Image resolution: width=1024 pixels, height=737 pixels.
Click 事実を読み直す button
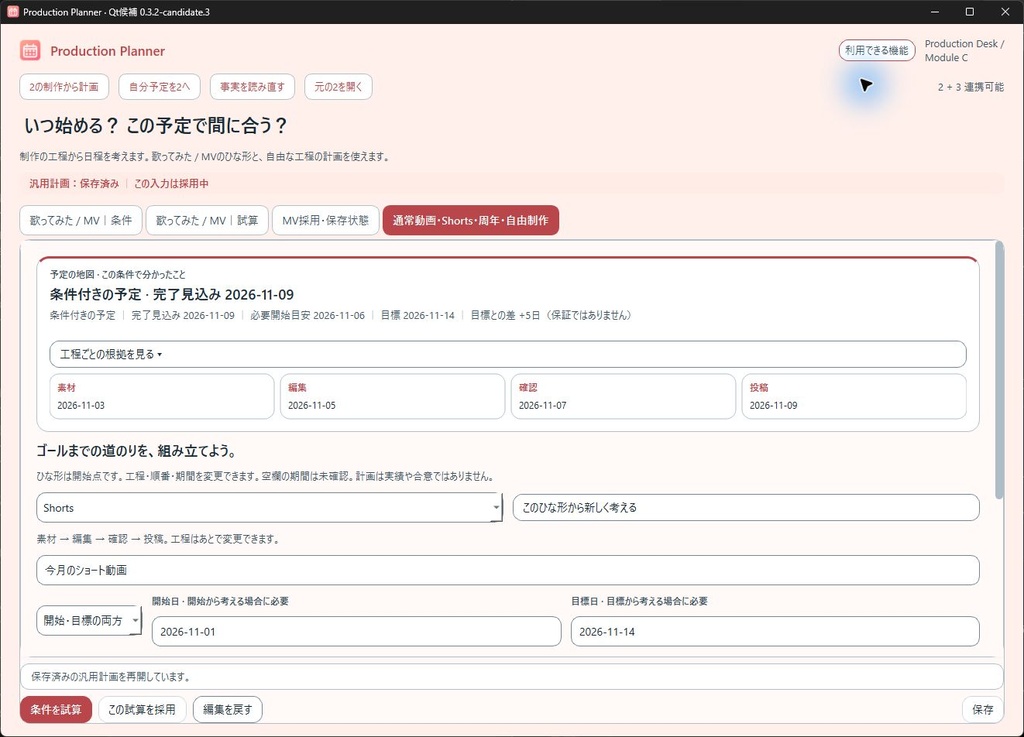252,87
